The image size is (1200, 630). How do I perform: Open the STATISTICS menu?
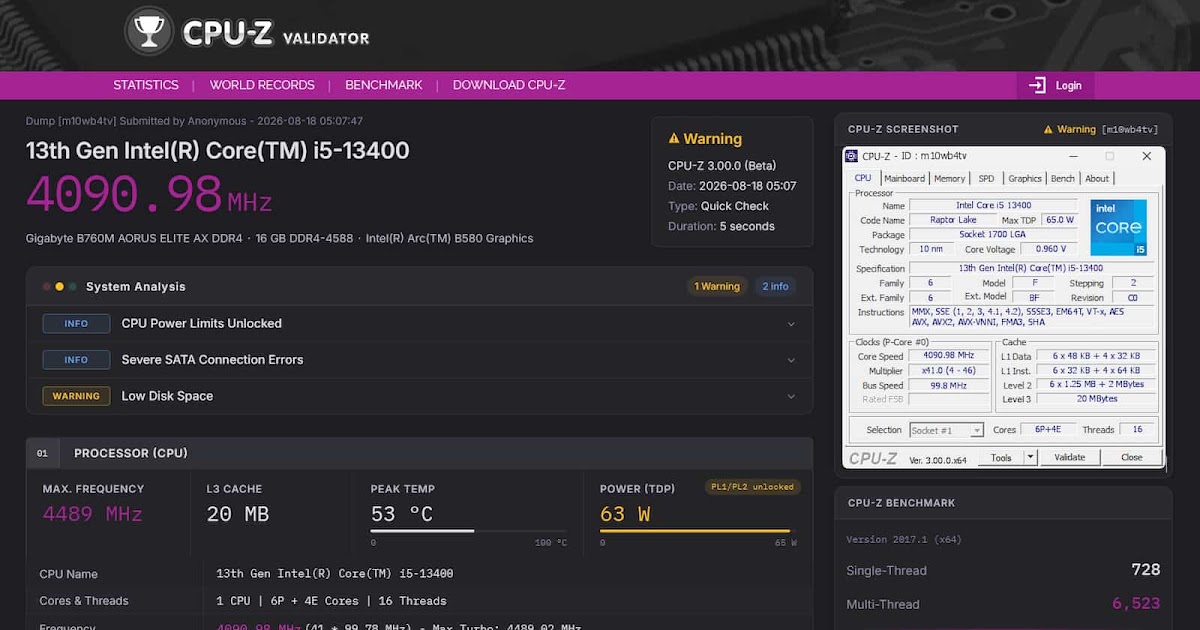point(146,85)
